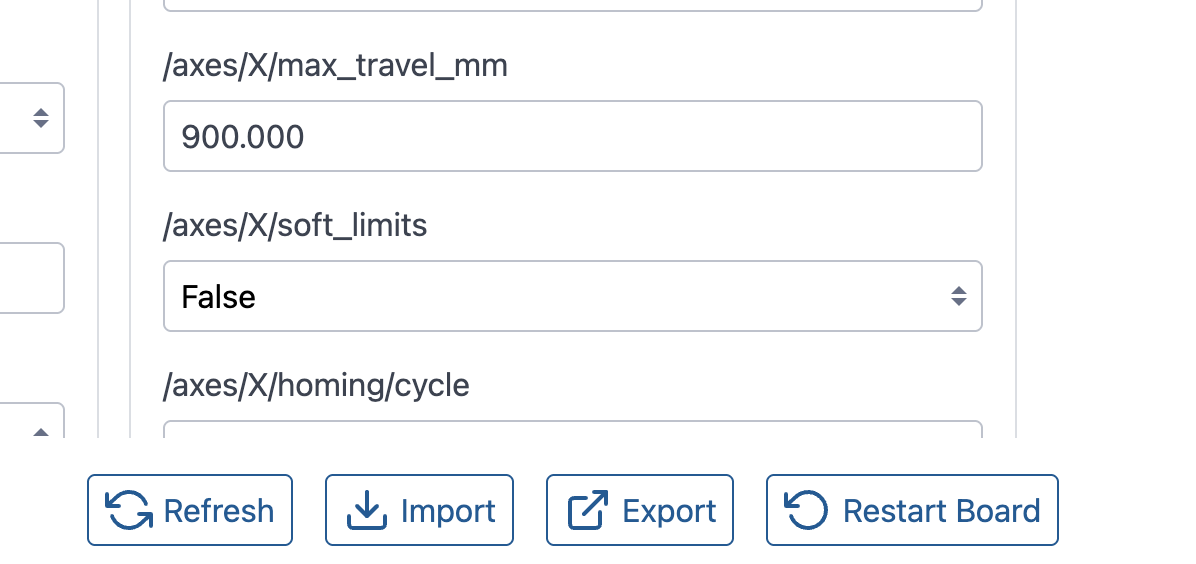Focus the cut-off text box on left edge
Screen dimensions: 1196x564
coord(30,278)
